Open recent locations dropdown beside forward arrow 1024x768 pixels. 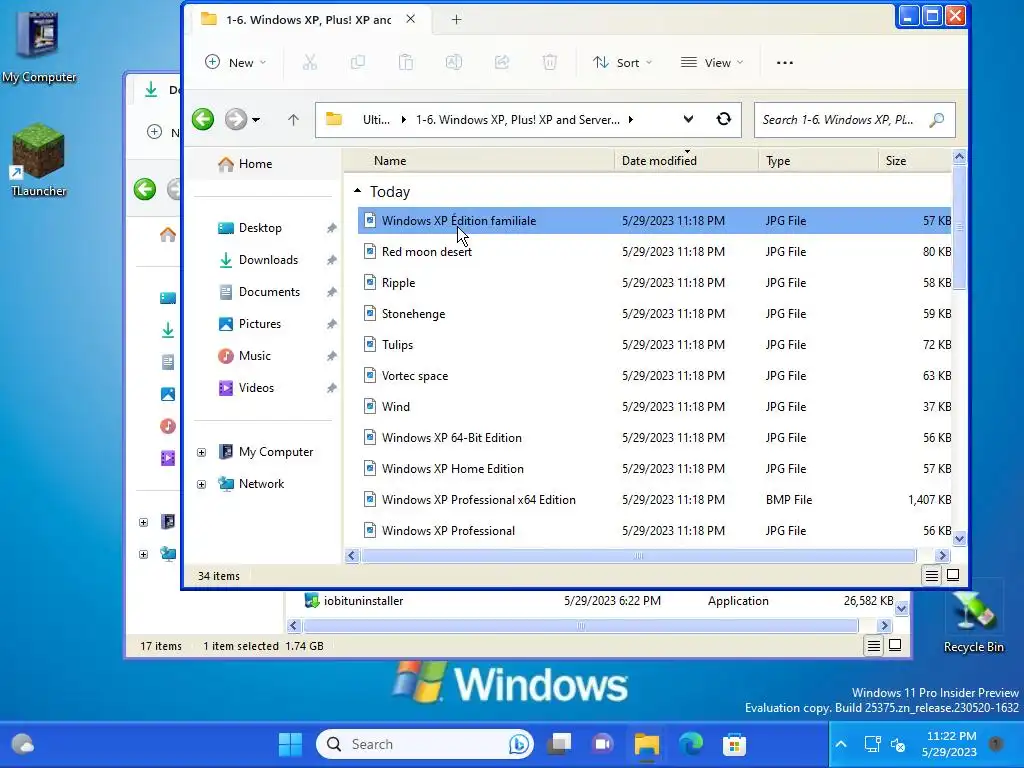pos(256,120)
